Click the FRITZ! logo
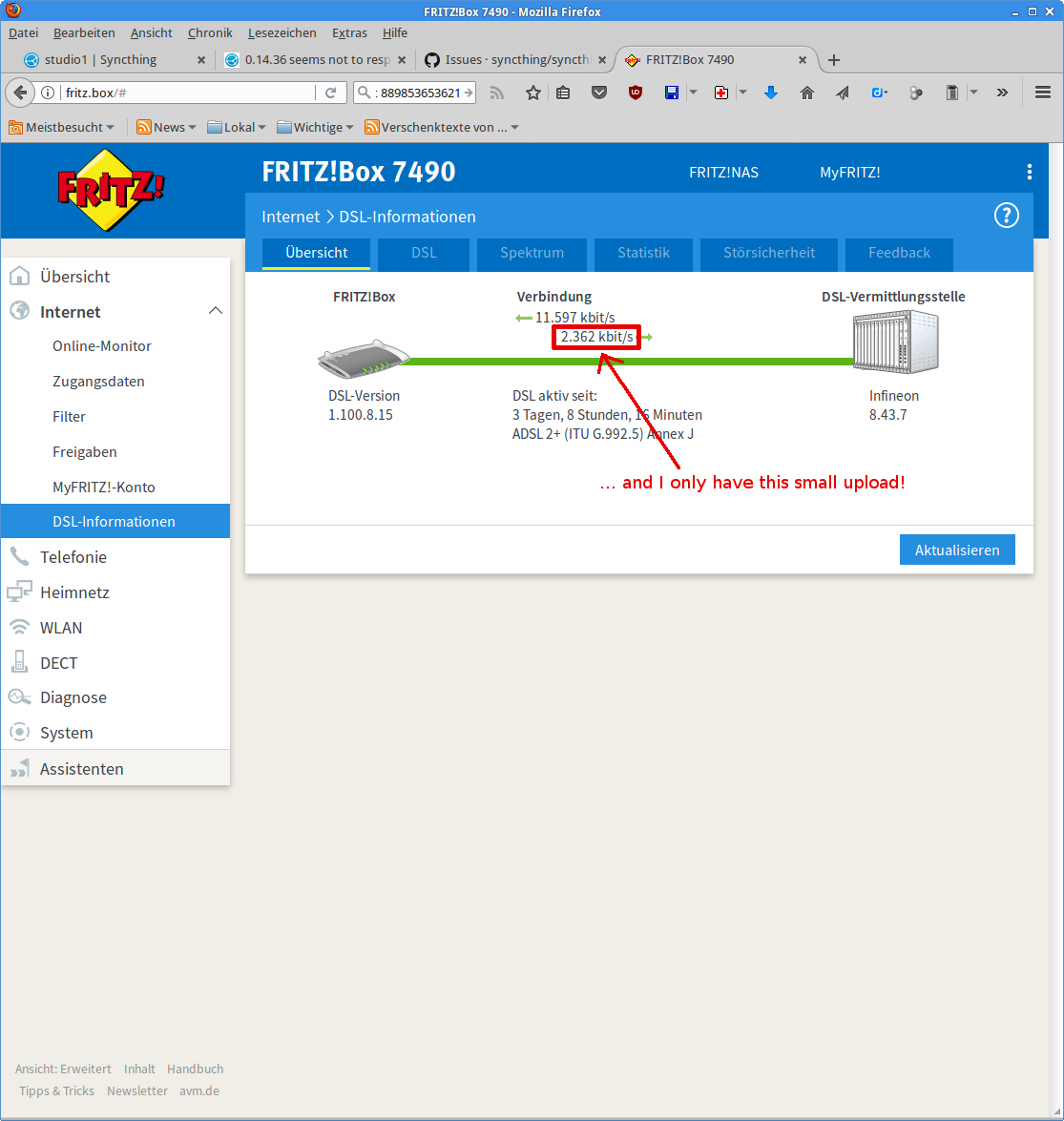The width and height of the screenshot is (1064, 1121). [x=111, y=190]
